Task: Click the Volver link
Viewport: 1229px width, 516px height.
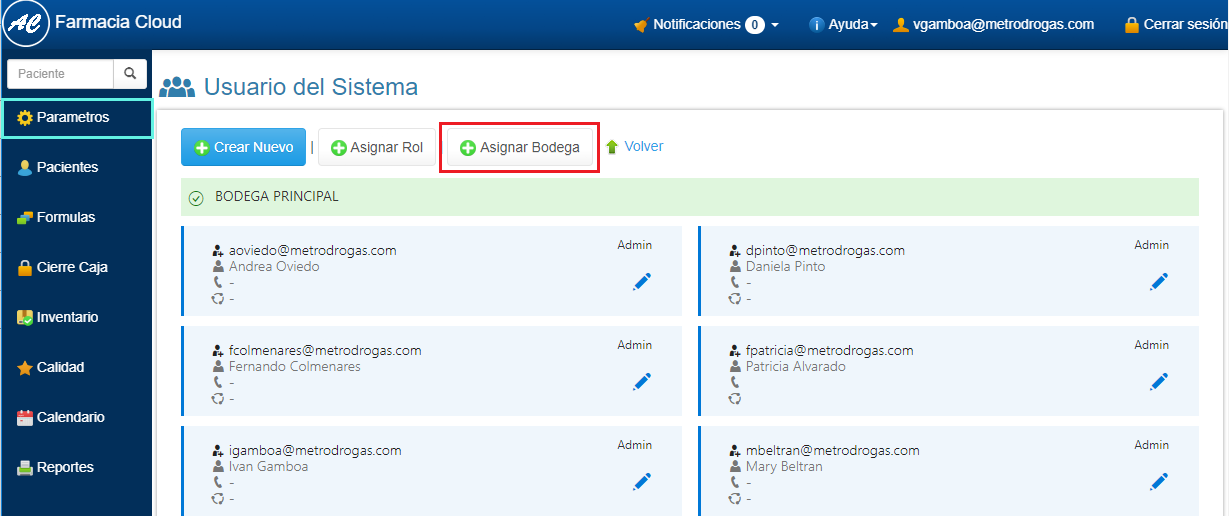Action: point(643,146)
